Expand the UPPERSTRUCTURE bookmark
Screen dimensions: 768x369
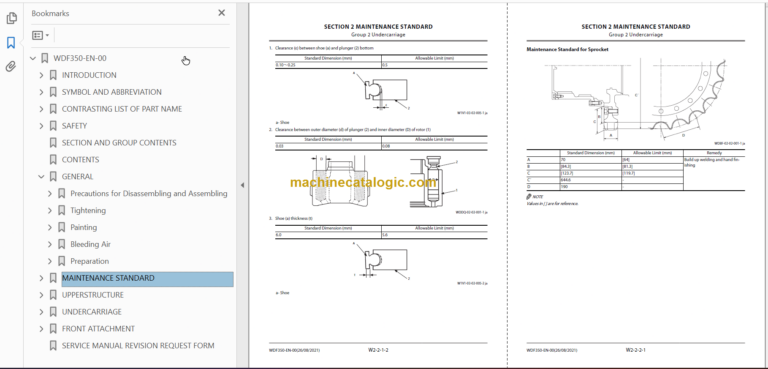pyautogui.click(x=41, y=295)
